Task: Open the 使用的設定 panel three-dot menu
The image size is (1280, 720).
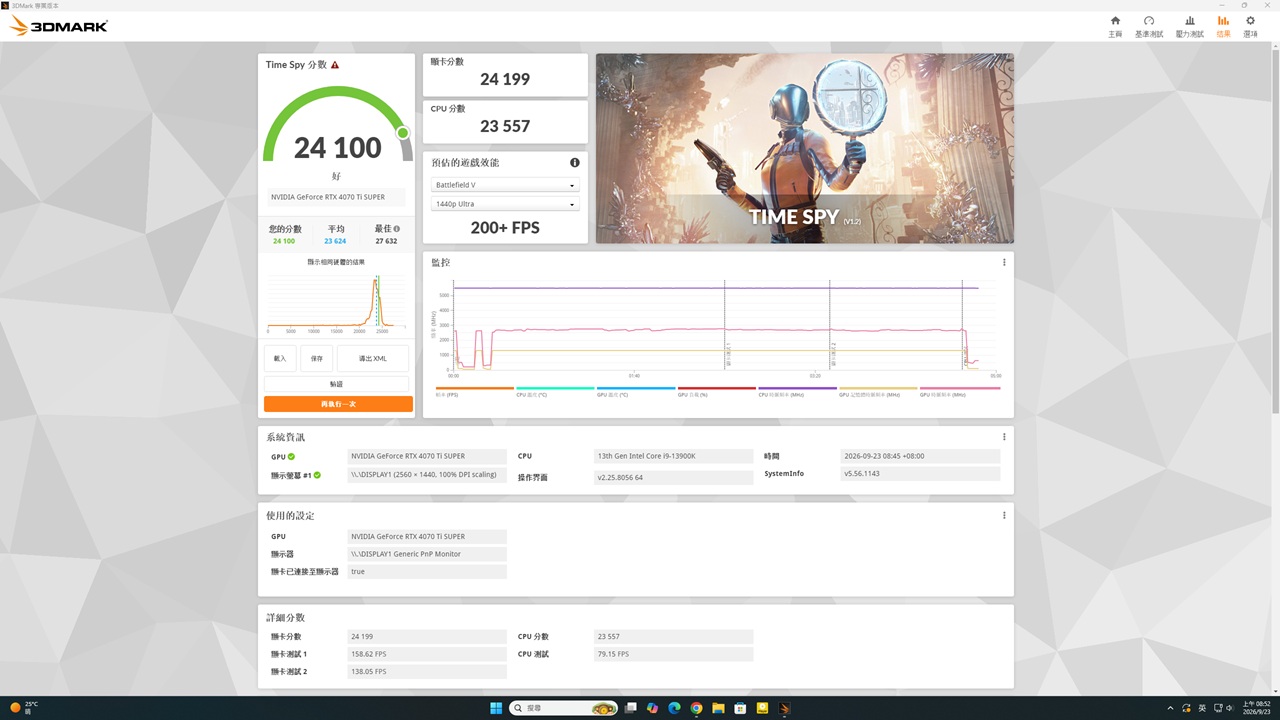Action: click(x=1004, y=515)
